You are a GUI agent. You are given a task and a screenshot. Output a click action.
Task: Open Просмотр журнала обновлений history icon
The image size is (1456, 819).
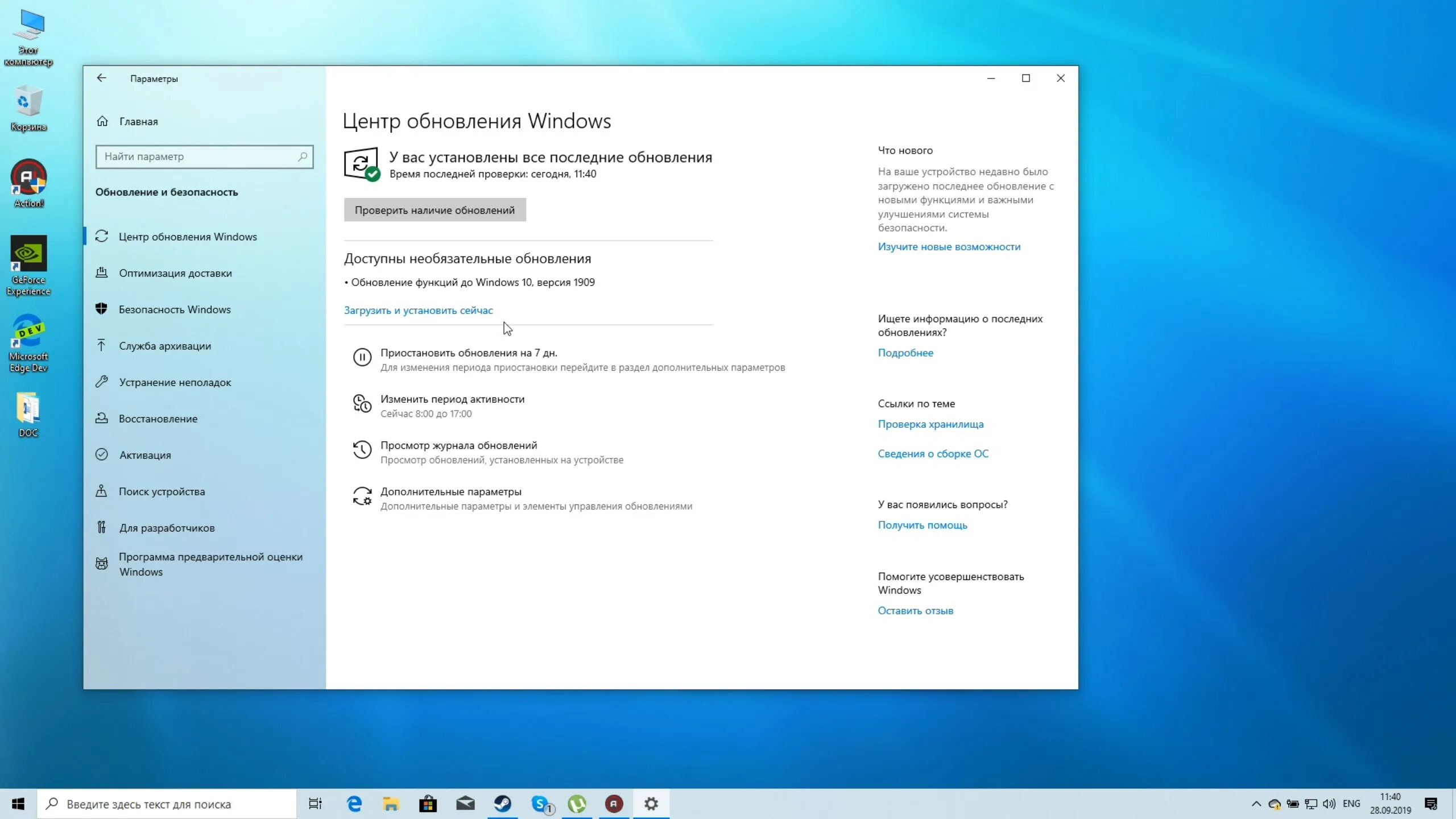tap(362, 450)
